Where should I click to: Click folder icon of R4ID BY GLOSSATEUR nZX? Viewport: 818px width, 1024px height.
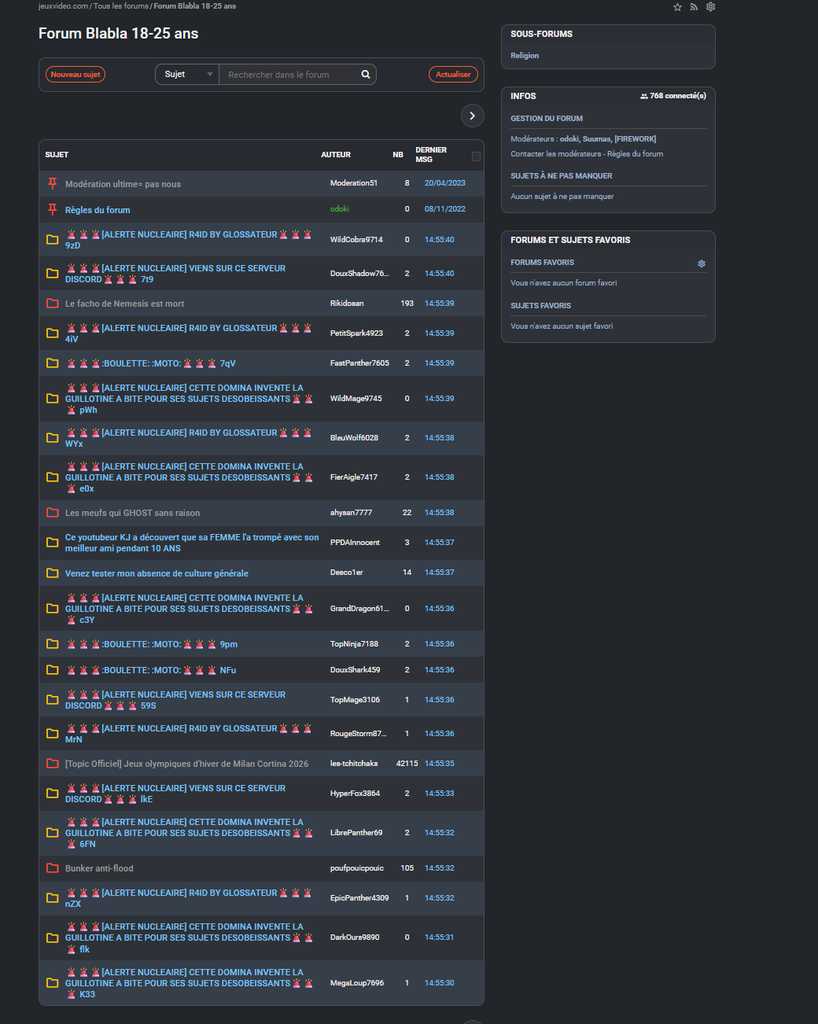(x=52, y=898)
